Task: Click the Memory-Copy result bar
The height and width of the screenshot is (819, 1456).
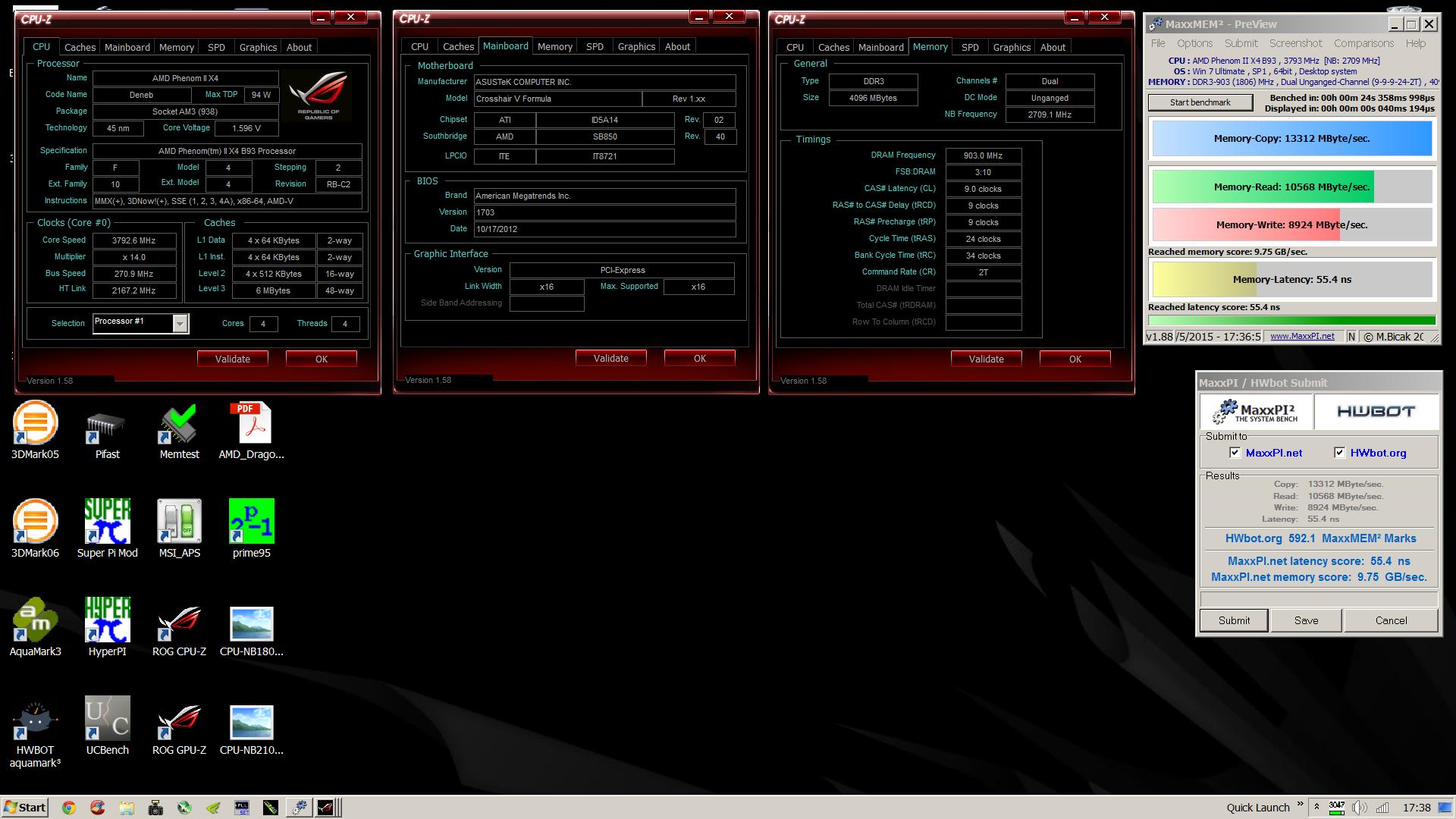Action: point(1292,139)
